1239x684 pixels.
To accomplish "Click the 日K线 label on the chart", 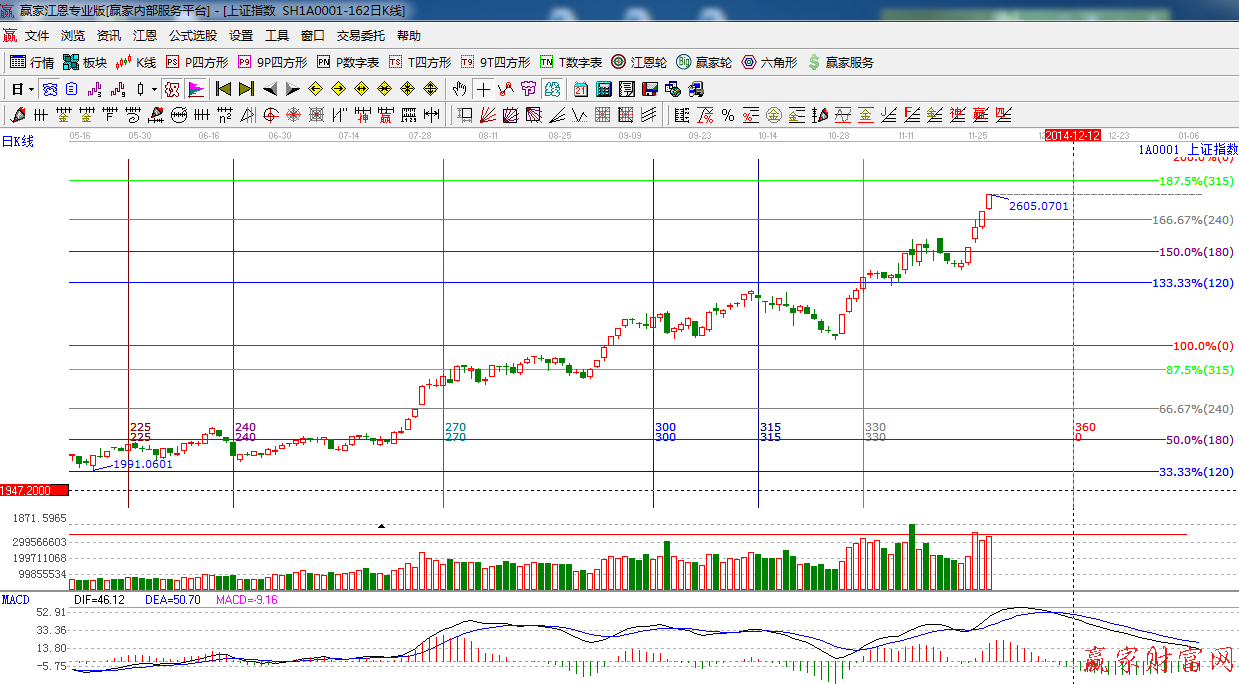I will [x=18, y=142].
